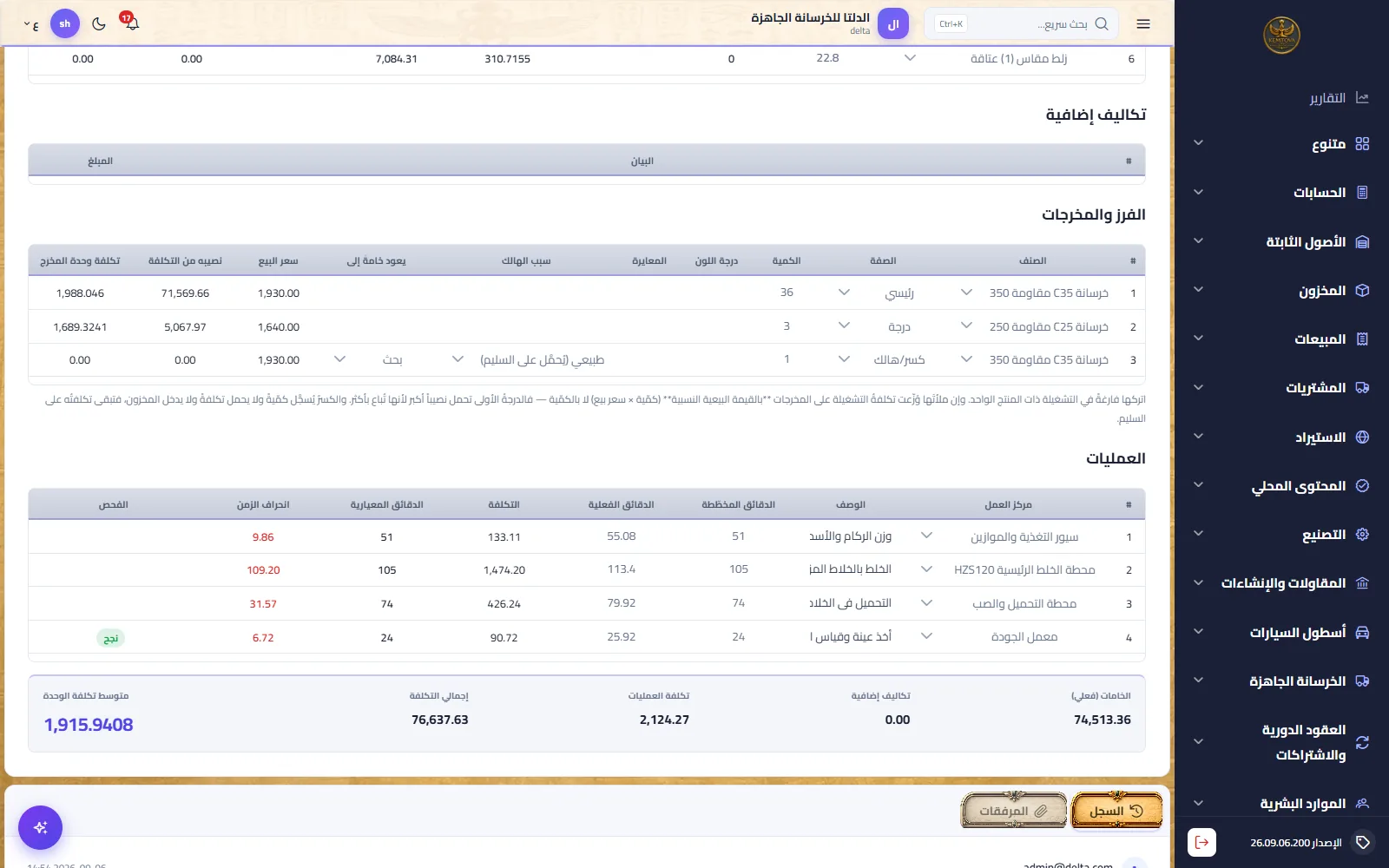Open grade dropdown for رئيسي row

click(844, 293)
